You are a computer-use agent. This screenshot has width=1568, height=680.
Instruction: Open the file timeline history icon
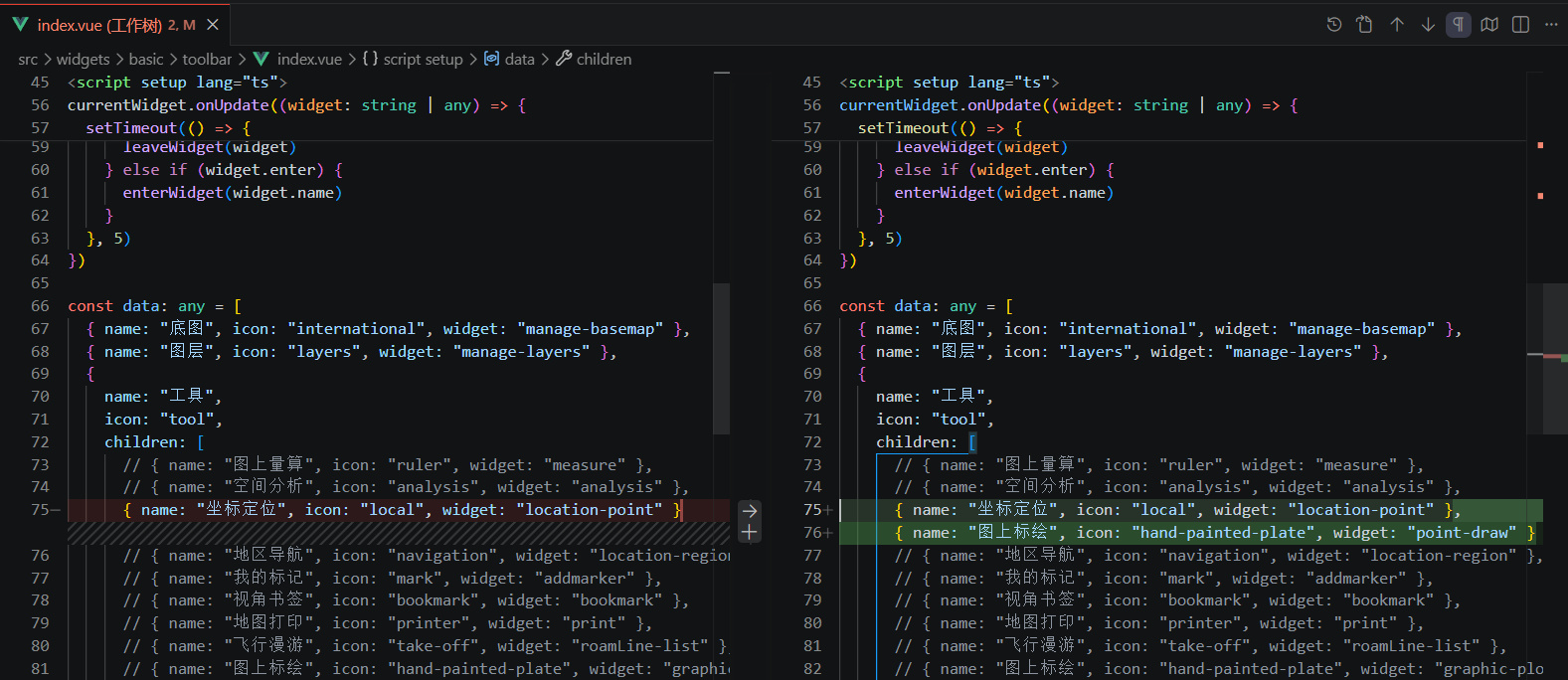(1334, 25)
